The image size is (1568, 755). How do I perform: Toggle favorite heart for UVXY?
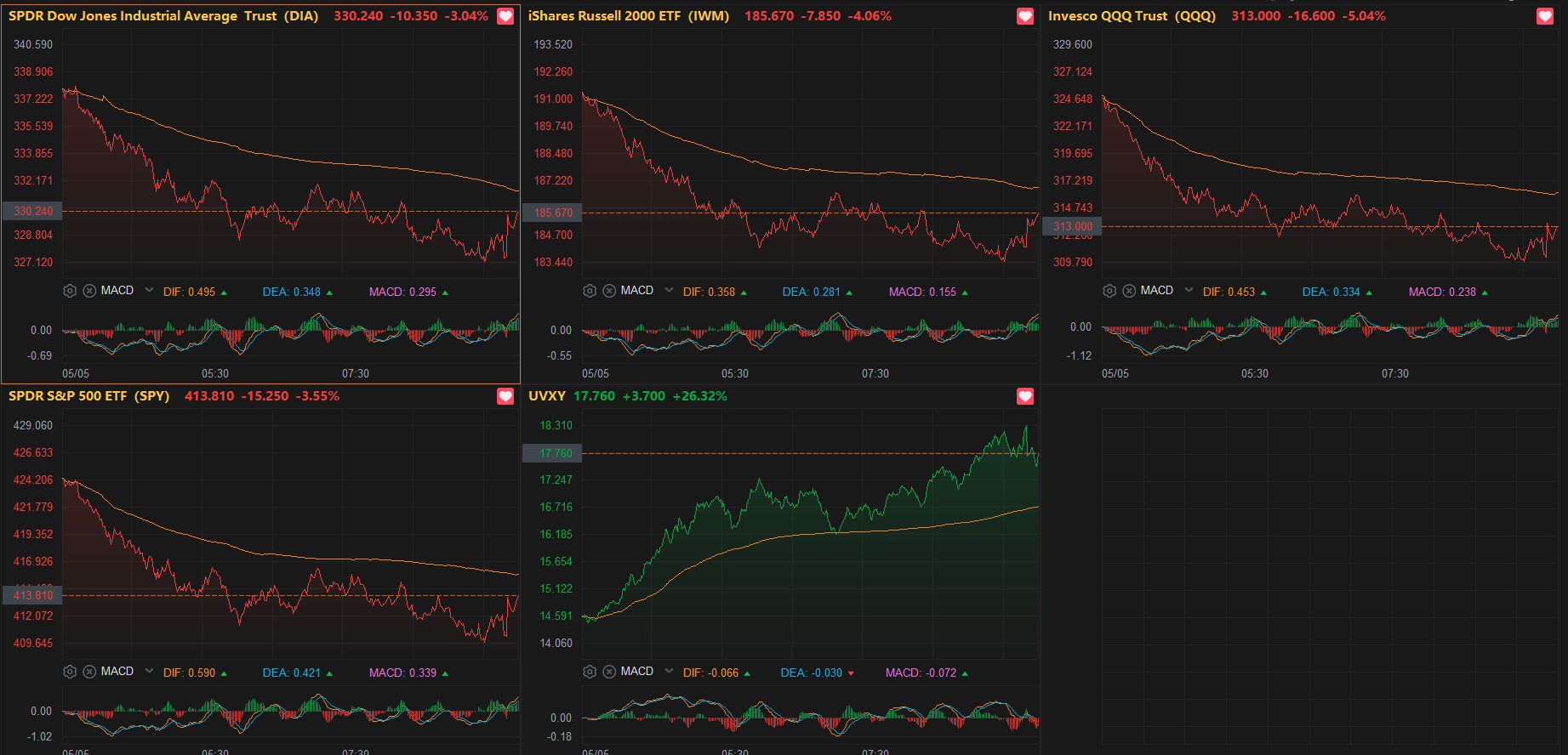[1025, 396]
